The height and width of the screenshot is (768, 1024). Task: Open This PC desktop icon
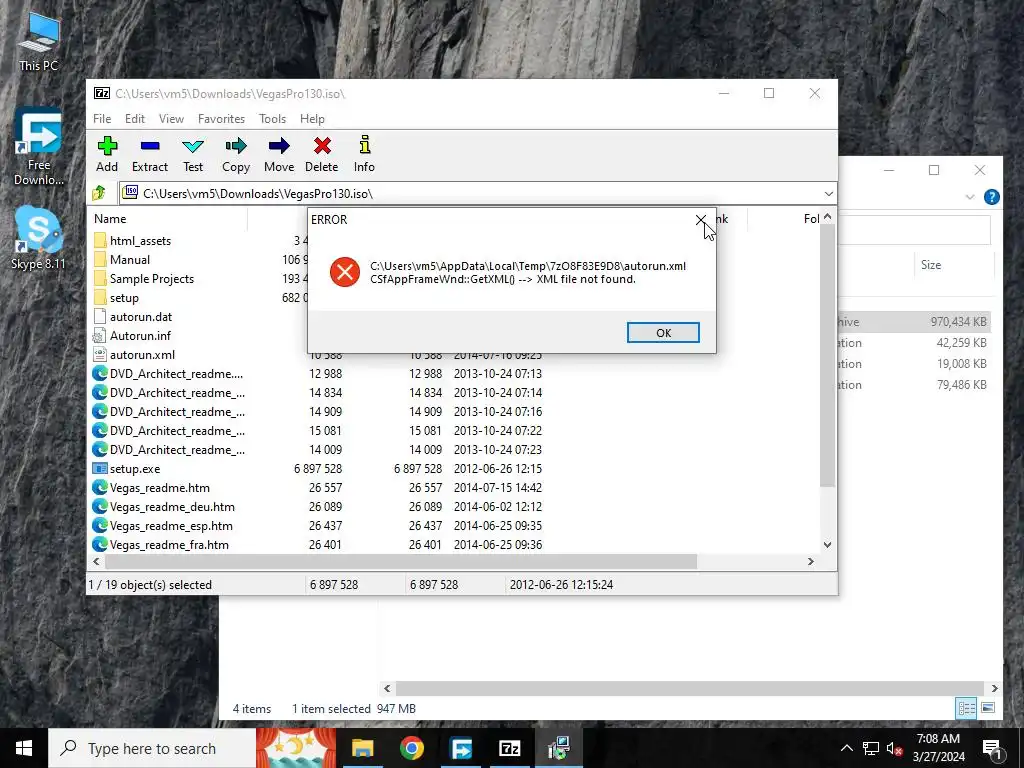click(x=39, y=44)
